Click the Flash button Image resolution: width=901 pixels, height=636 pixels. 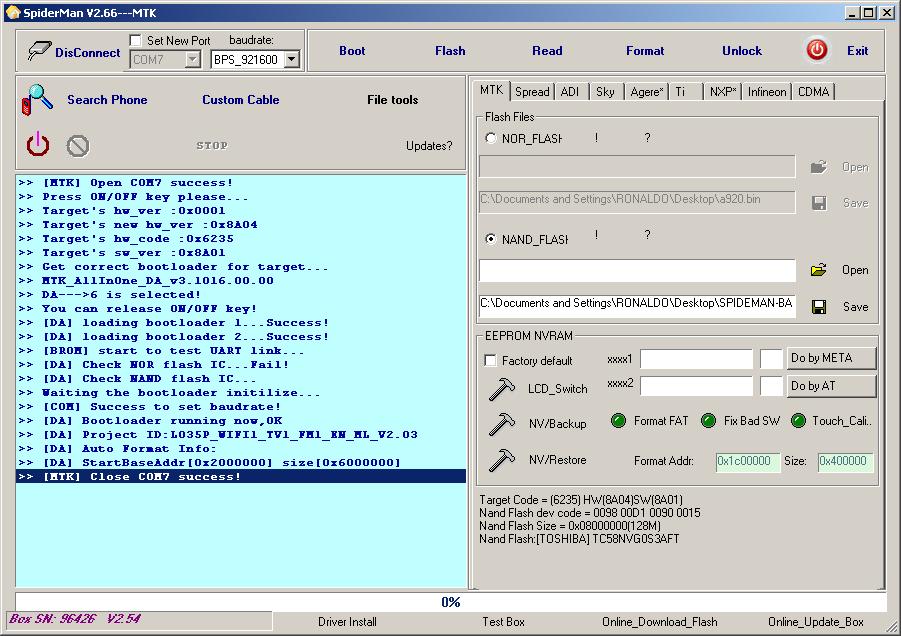[x=450, y=51]
